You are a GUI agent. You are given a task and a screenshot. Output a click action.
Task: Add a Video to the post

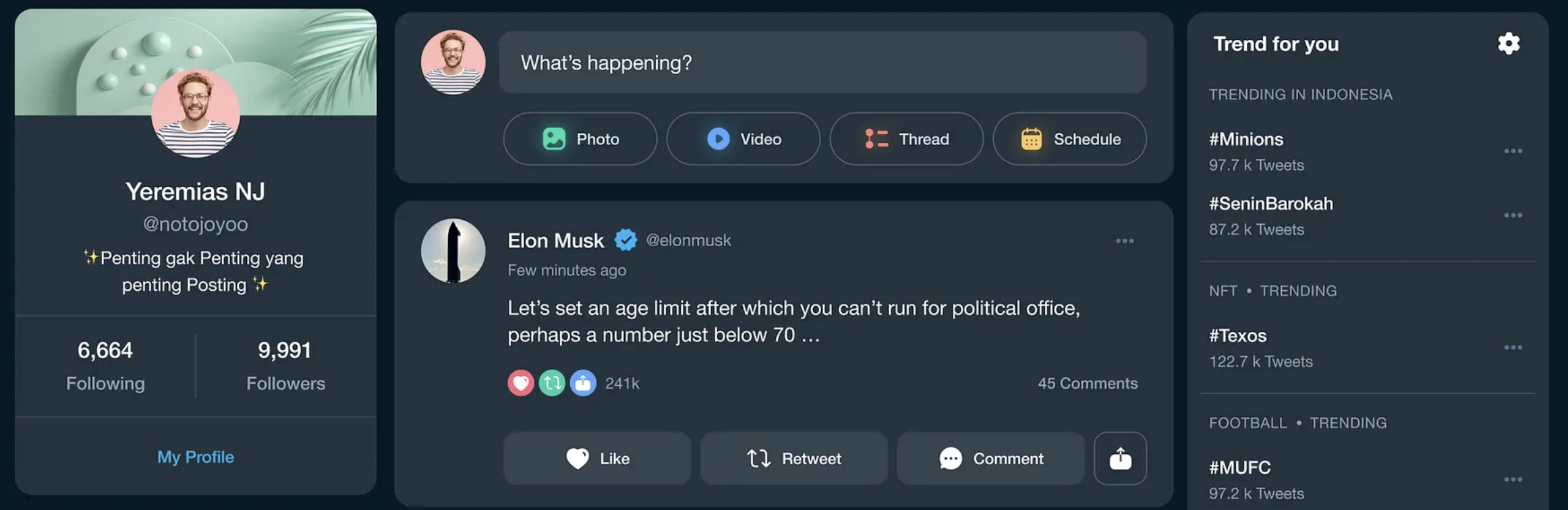point(744,139)
